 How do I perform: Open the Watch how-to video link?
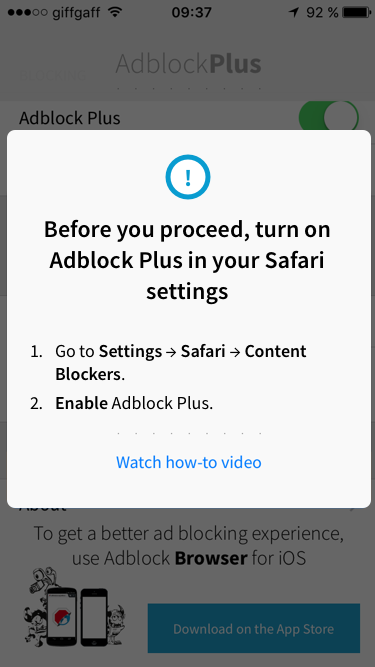tap(189, 462)
